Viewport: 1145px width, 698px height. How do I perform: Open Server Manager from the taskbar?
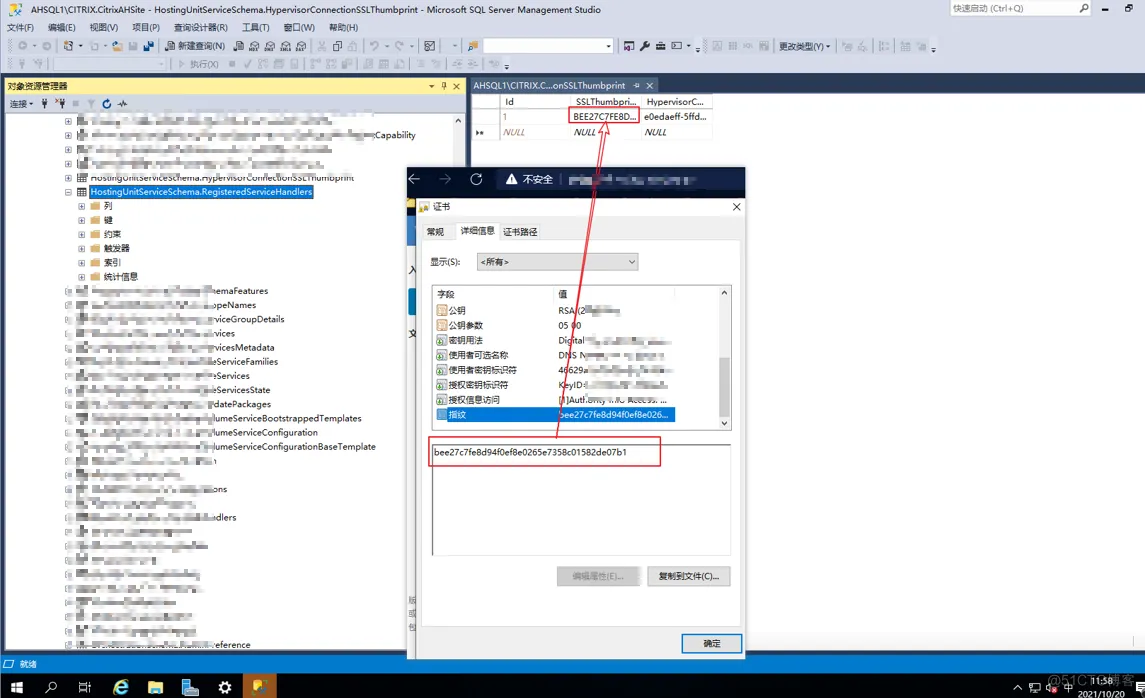coord(191,687)
